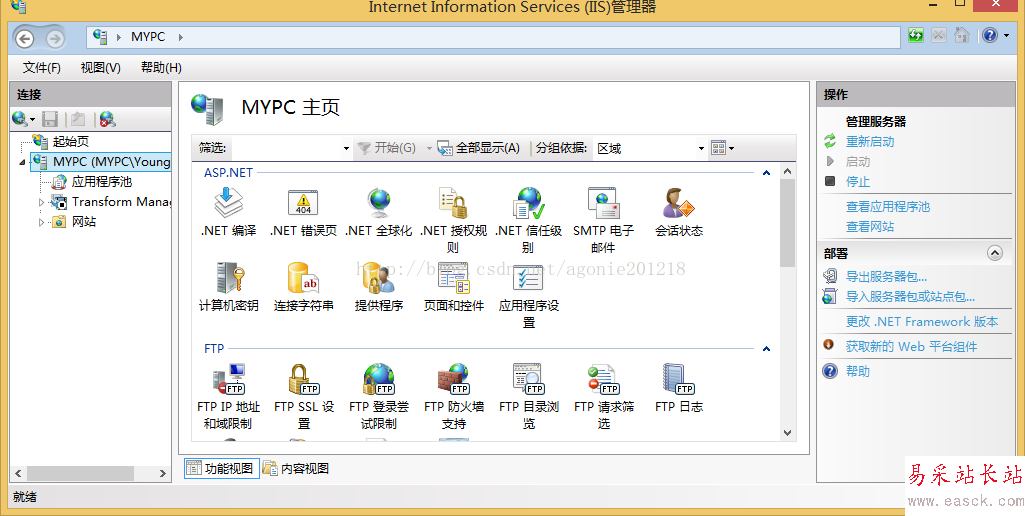Screen dimensions: 1025x516
Task: Open the .NET 全球化 feature
Action: click(x=378, y=212)
